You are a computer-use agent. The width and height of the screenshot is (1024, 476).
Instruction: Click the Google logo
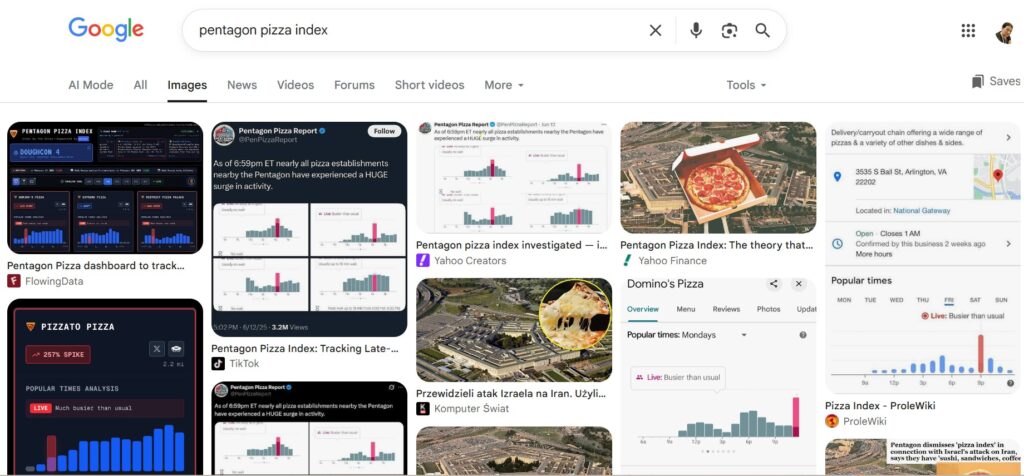(x=106, y=30)
